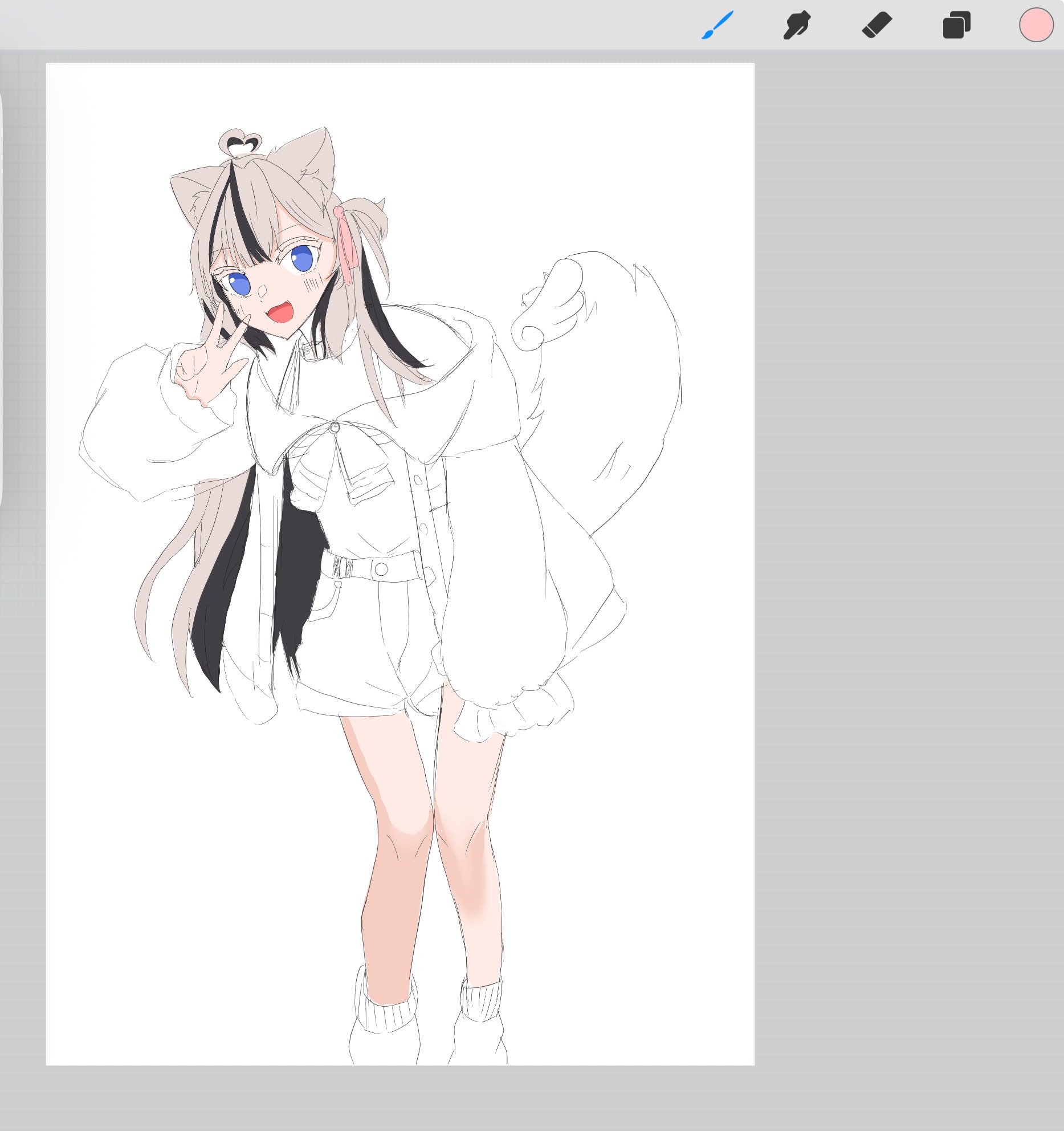Tap the cat ear nearest the hair bun
1064x1131 pixels.
point(308,160)
